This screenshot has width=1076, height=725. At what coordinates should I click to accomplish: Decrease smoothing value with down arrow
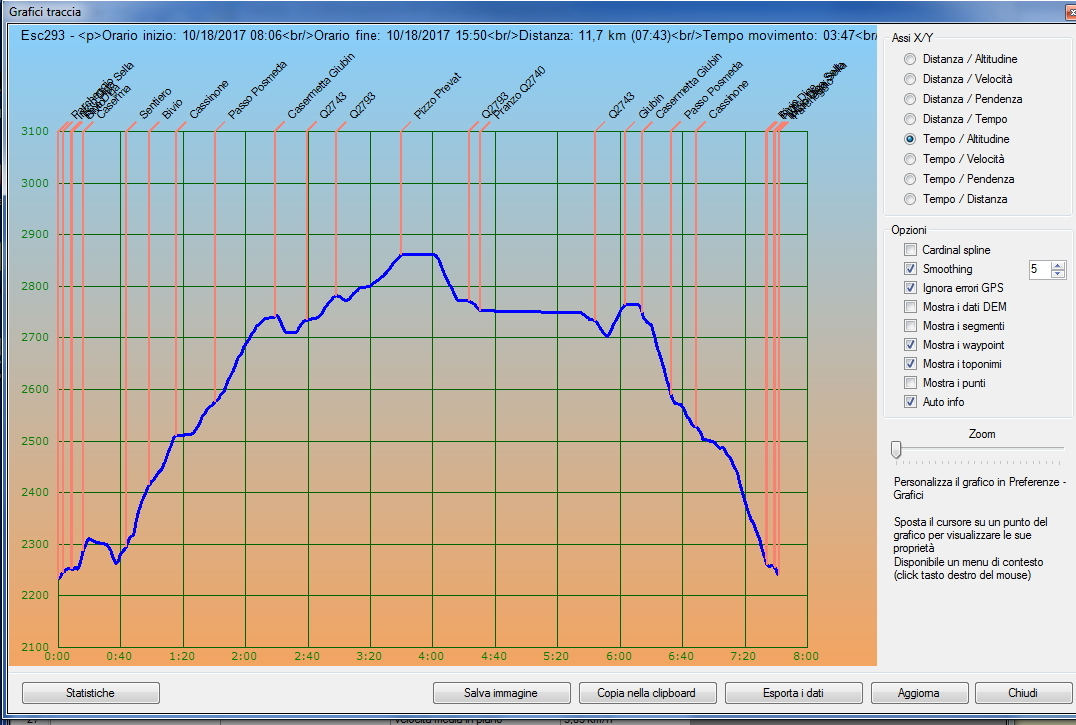(x=1059, y=274)
